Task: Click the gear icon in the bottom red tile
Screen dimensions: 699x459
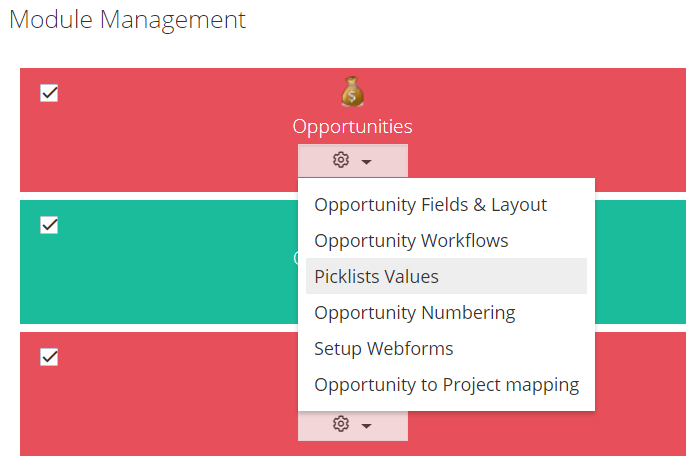Action: [x=341, y=424]
